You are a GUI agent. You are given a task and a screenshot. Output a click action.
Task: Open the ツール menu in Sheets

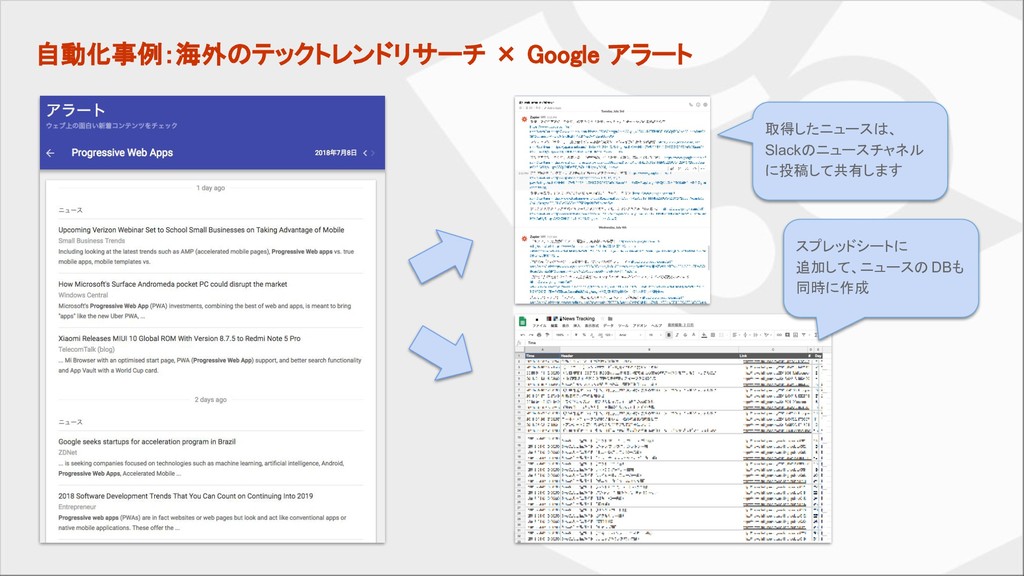[623, 326]
